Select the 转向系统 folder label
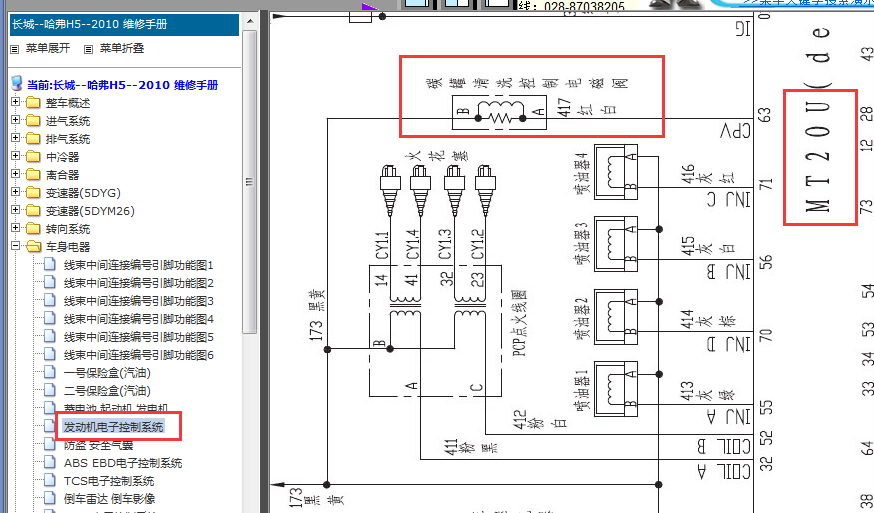This screenshot has width=874, height=513. (x=68, y=229)
